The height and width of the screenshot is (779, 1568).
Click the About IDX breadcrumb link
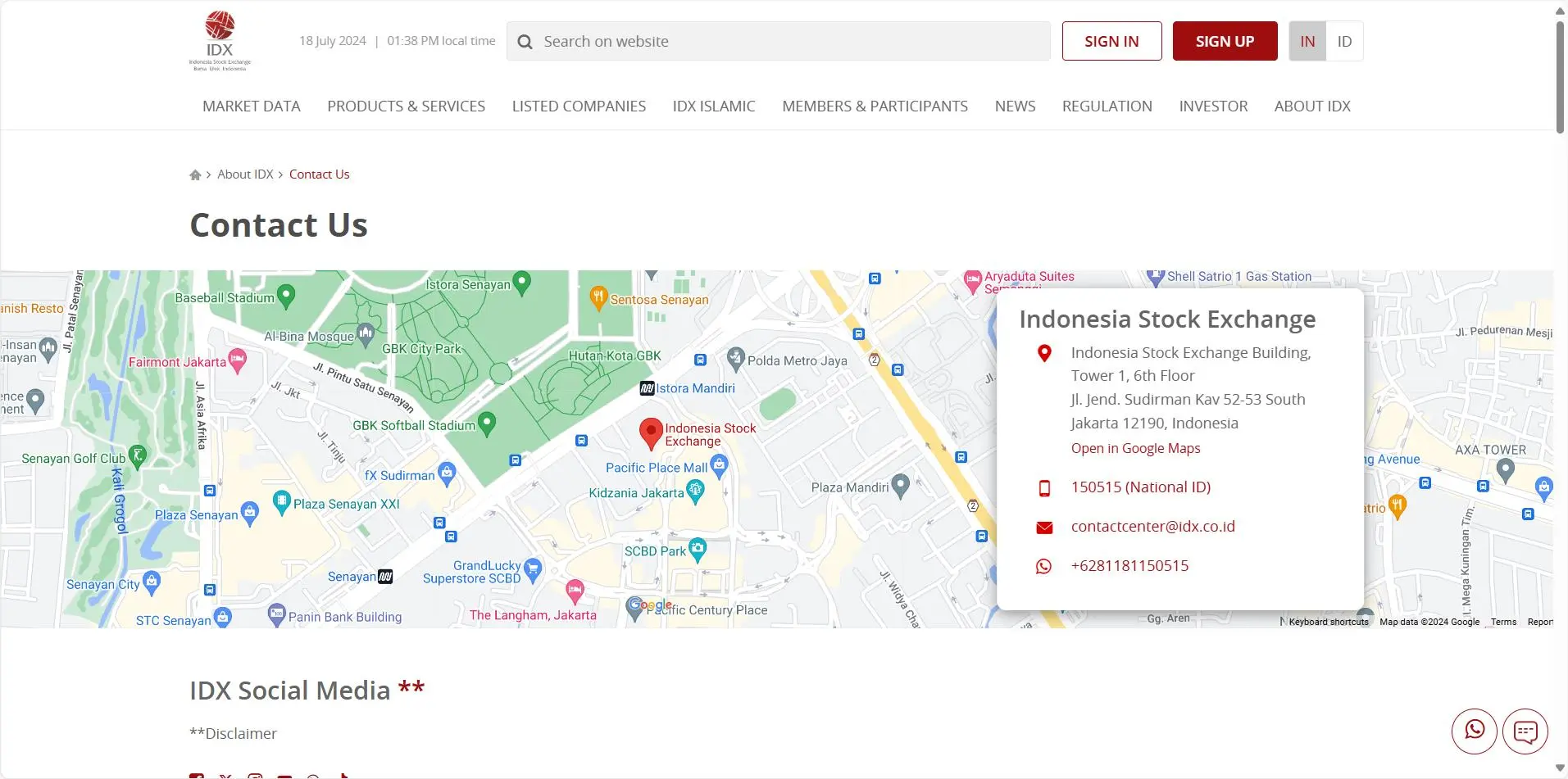coord(245,174)
